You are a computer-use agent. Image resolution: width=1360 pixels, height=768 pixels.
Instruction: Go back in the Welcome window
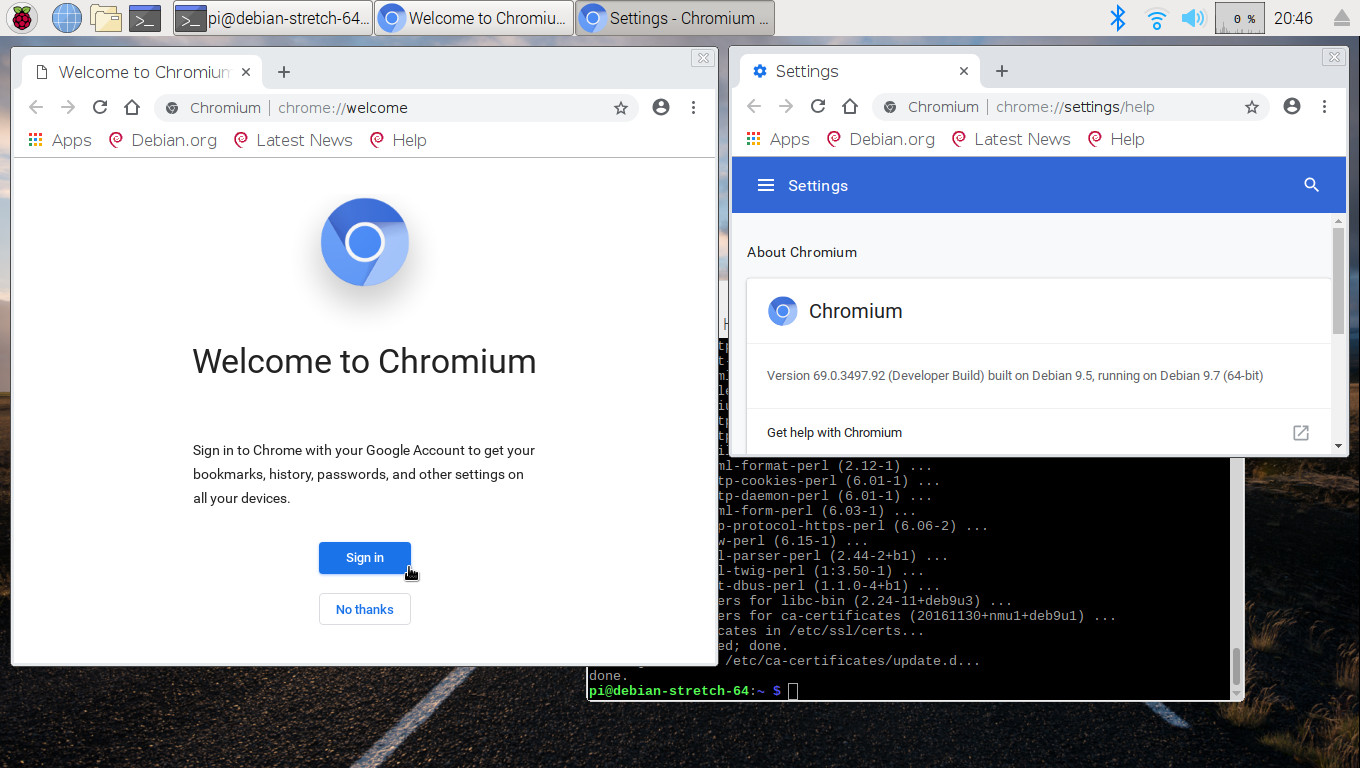point(36,107)
